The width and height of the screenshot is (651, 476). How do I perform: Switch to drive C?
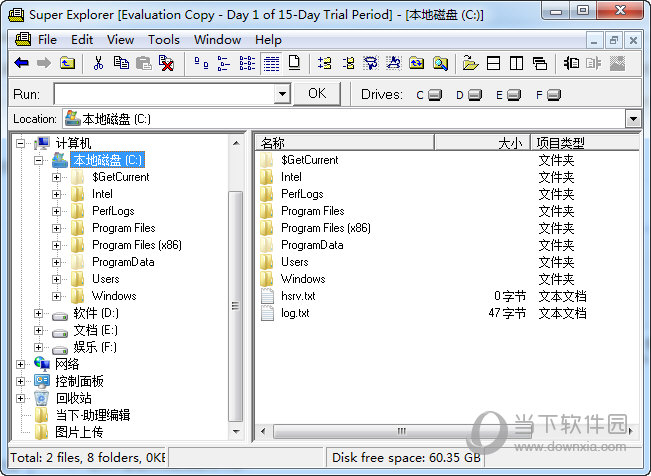click(429, 95)
